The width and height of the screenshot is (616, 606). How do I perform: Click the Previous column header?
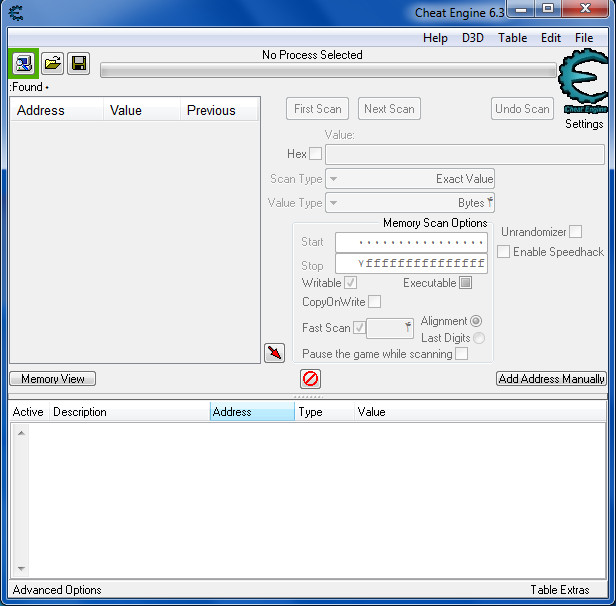(x=219, y=110)
